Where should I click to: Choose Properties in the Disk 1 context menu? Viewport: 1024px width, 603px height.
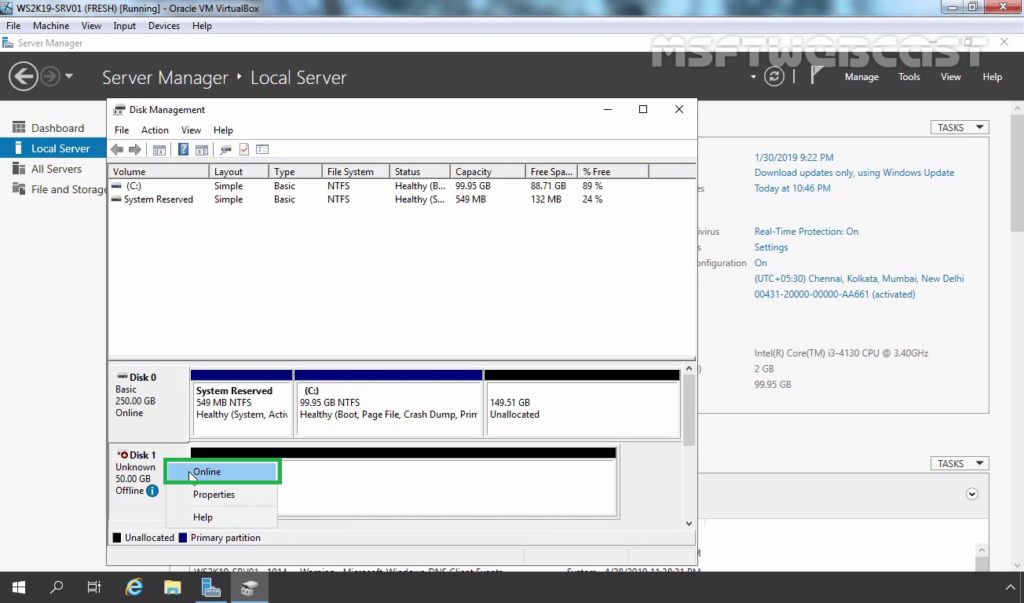tap(222, 495)
